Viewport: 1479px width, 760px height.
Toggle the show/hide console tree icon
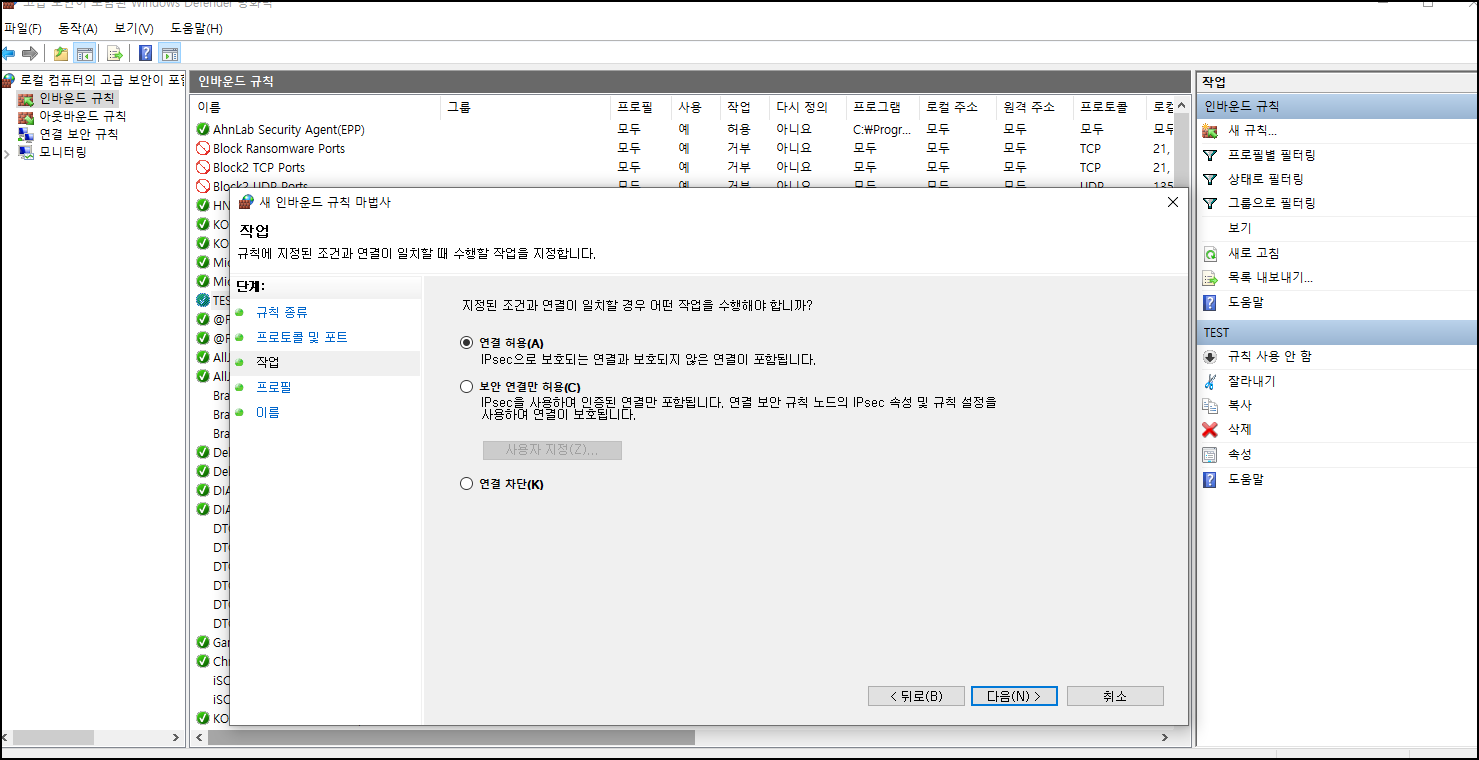pos(85,54)
